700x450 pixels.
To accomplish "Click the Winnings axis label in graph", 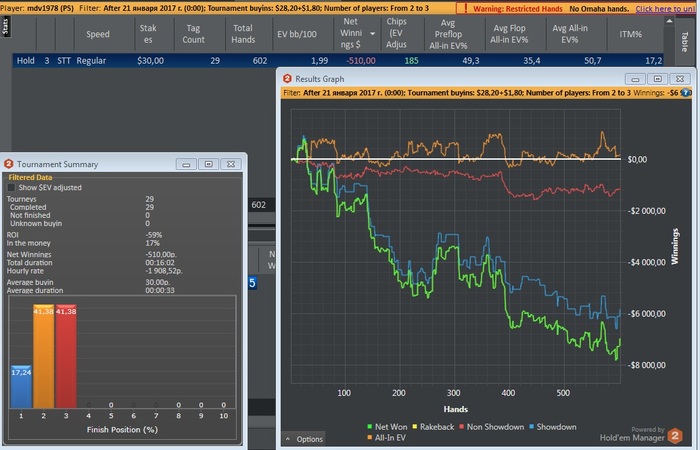I will (x=675, y=246).
